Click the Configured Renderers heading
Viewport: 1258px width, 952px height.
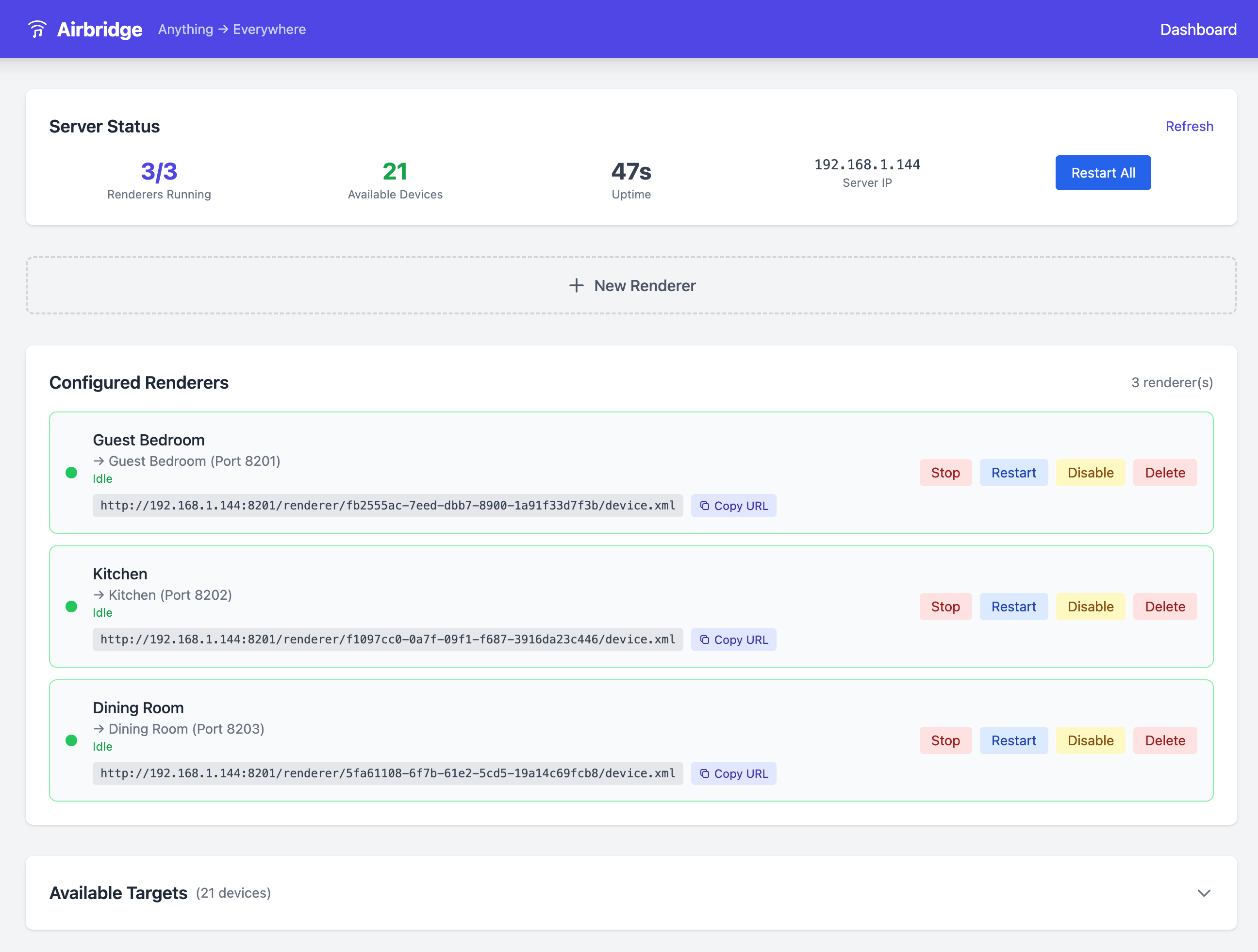click(139, 382)
